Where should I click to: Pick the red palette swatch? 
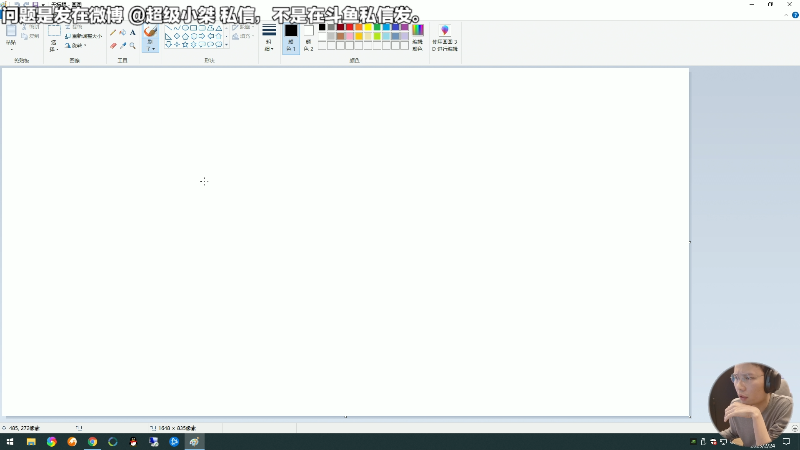(349, 27)
